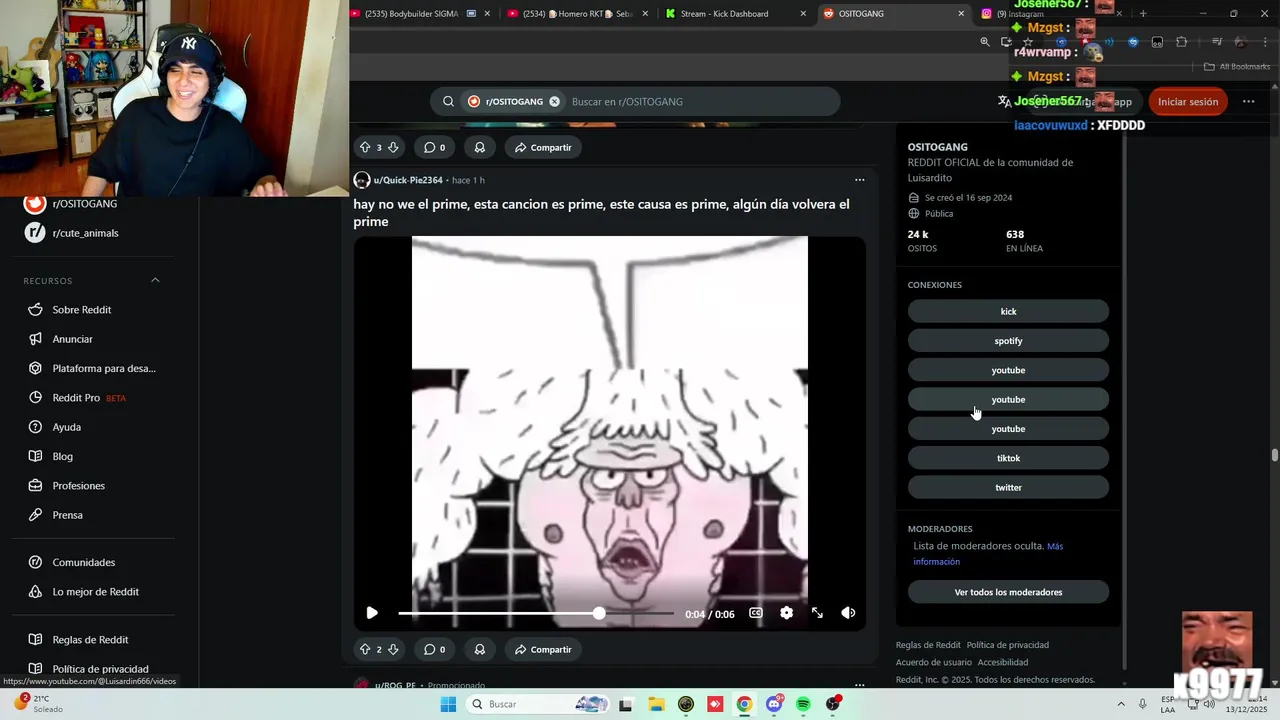
Task: Open Windows Start menu
Action: click(x=448, y=704)
